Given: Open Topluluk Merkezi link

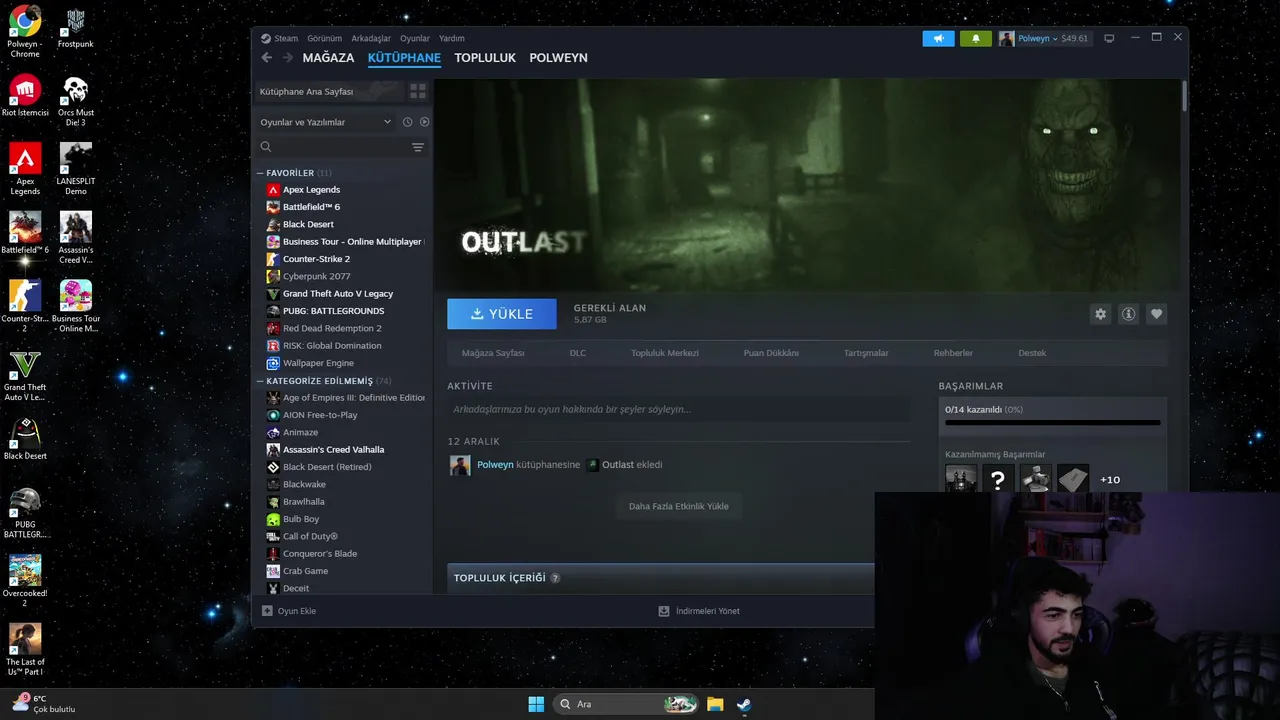Looking at the screenshot, I should 665,353.
